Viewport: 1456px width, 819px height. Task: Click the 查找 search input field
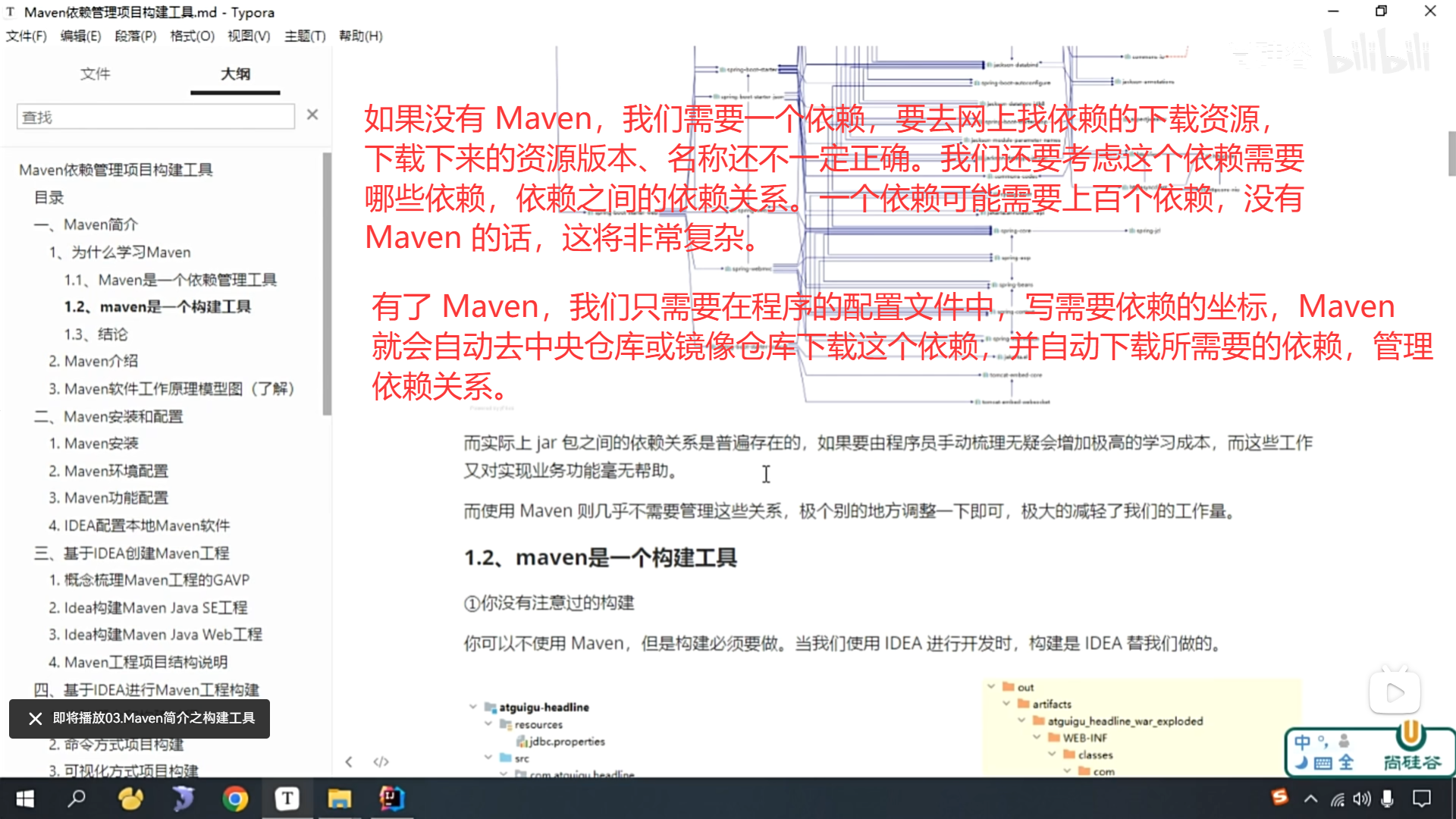point(155,117)
